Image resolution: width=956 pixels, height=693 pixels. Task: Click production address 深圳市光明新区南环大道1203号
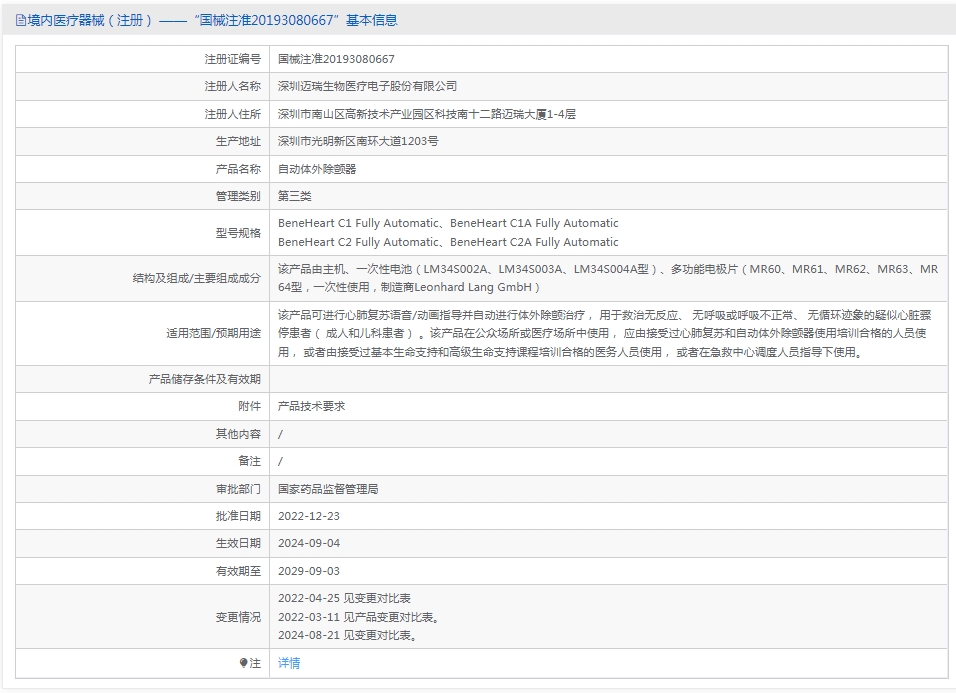pos(358,141)
